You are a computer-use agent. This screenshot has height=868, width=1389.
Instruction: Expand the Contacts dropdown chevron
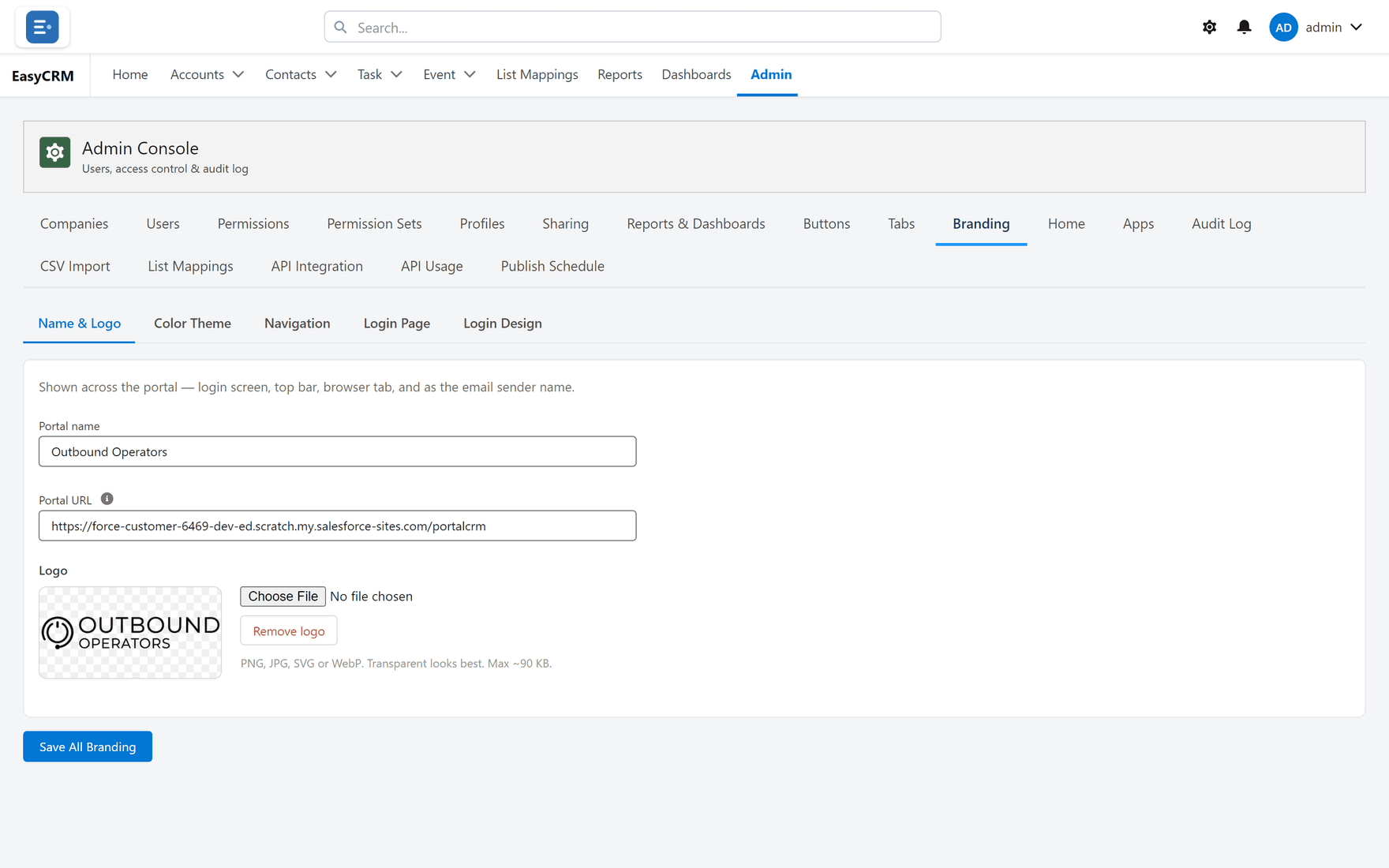tap(331, 74)
